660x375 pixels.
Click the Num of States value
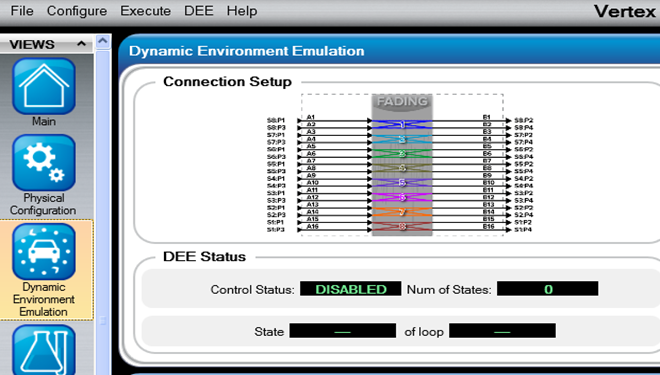548,289
